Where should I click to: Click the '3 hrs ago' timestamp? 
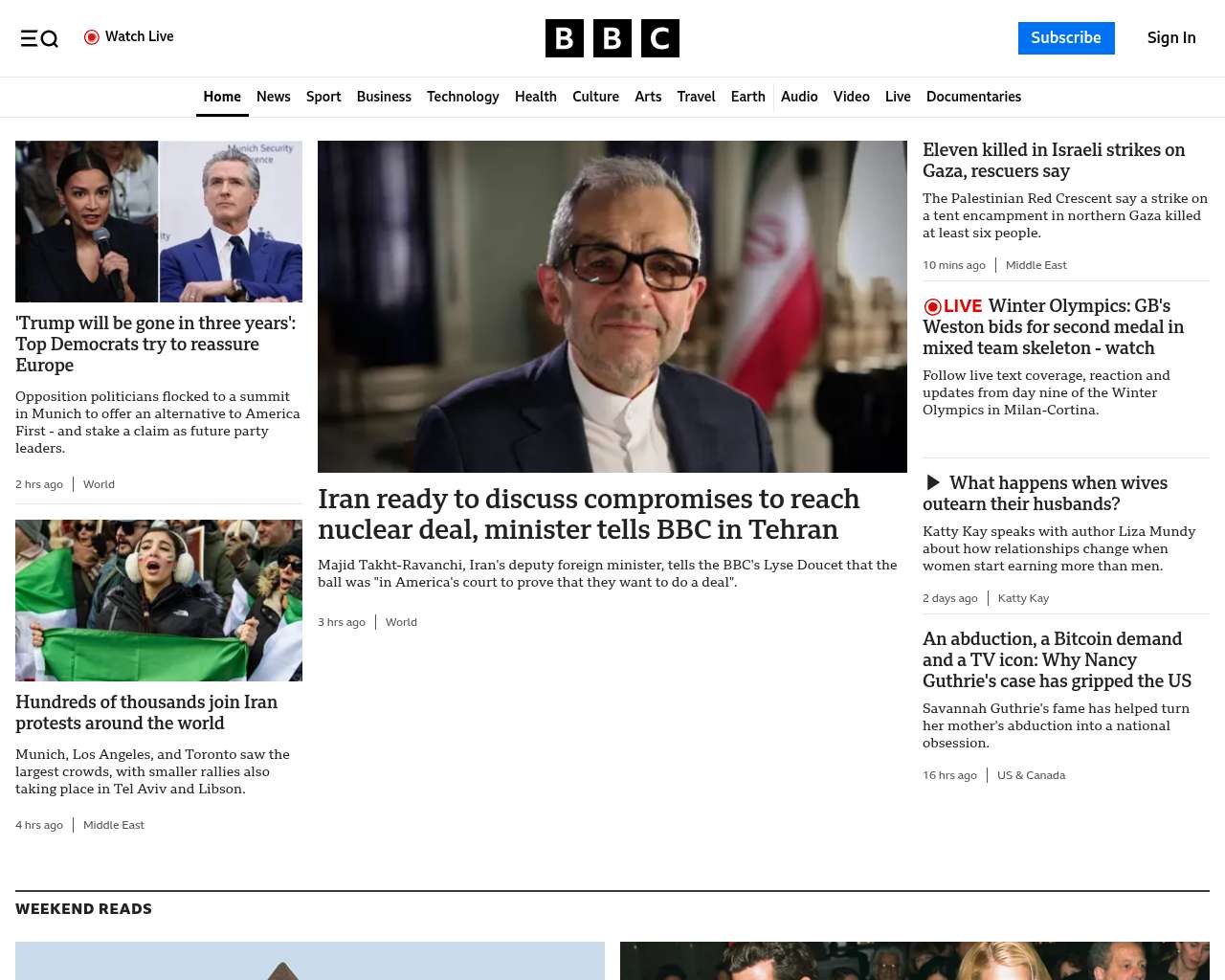click(x=342, y=622)
